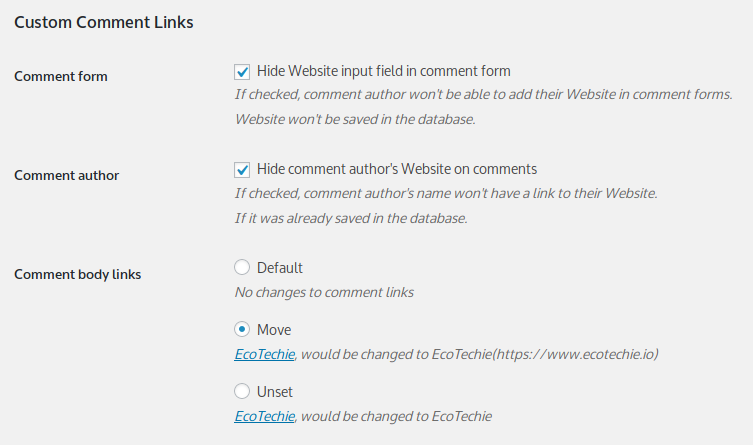Click the 'Comment form' row label
Screen dimensions: 753x445
point(61,76)
